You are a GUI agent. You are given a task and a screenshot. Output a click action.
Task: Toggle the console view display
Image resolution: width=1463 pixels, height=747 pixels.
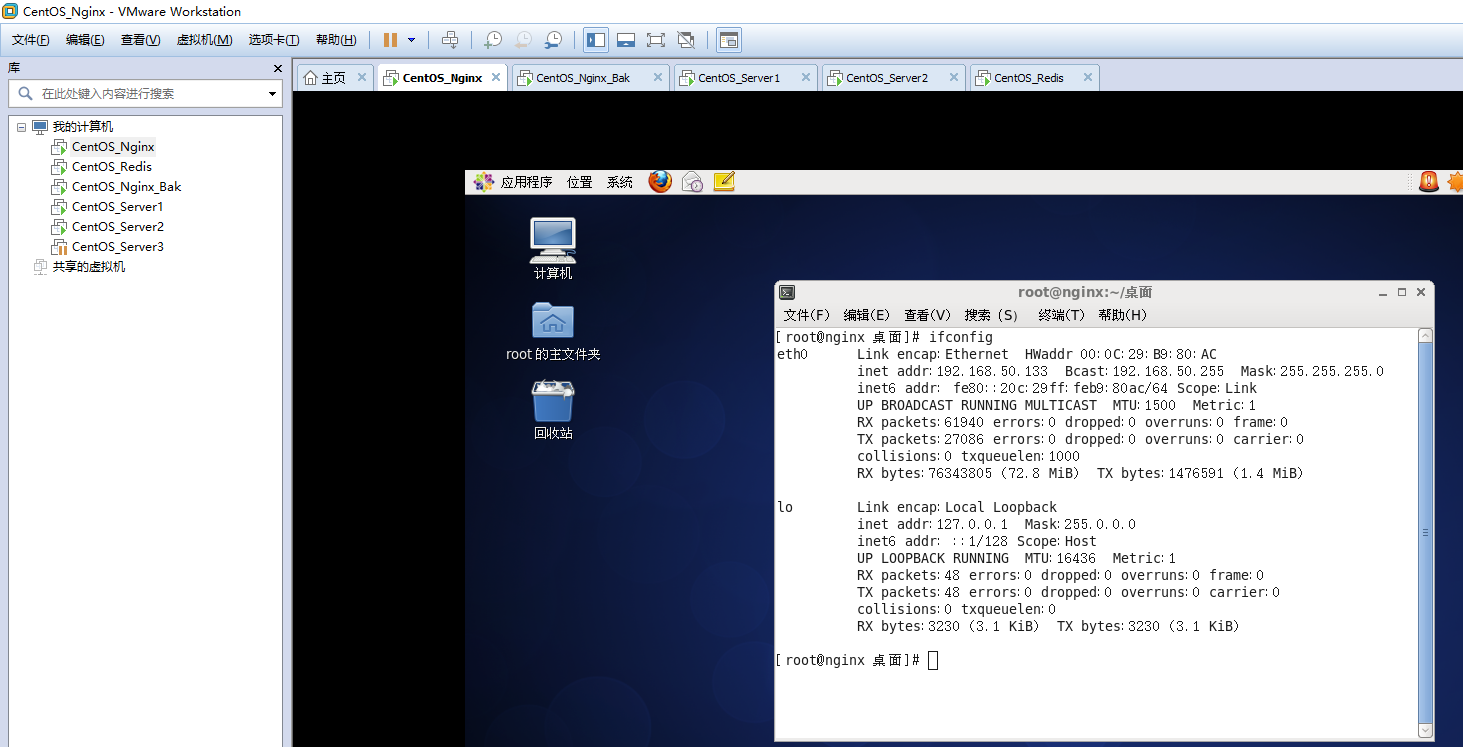[x=729, y=39]
